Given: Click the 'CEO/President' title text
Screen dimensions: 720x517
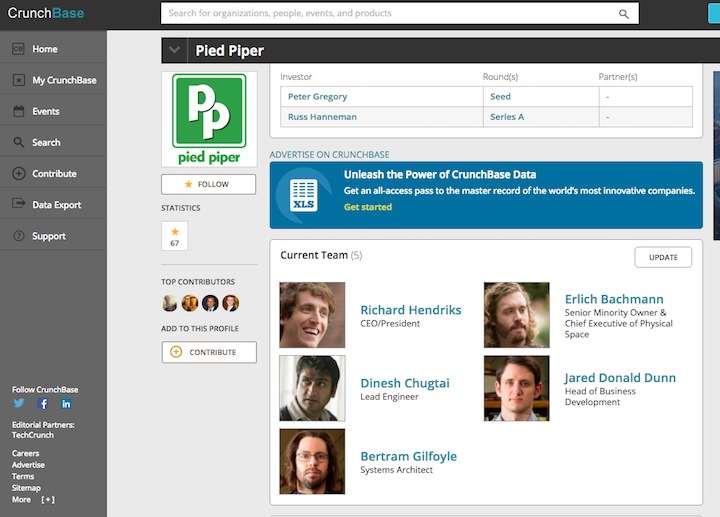Looking at the screenshot, I should (390, 323).
